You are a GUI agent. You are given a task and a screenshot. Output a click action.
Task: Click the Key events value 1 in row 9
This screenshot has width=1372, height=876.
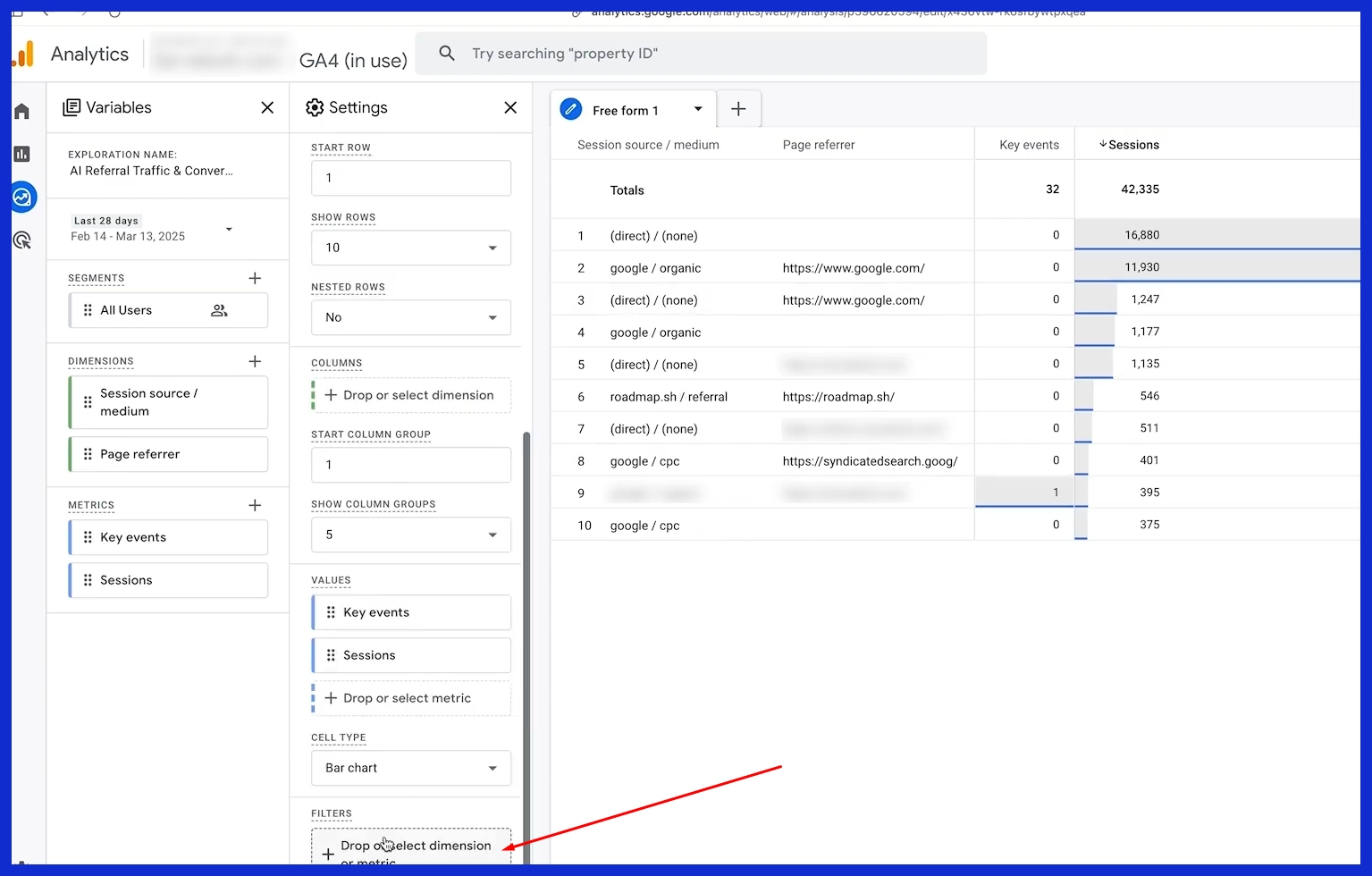coord(1024,493)
